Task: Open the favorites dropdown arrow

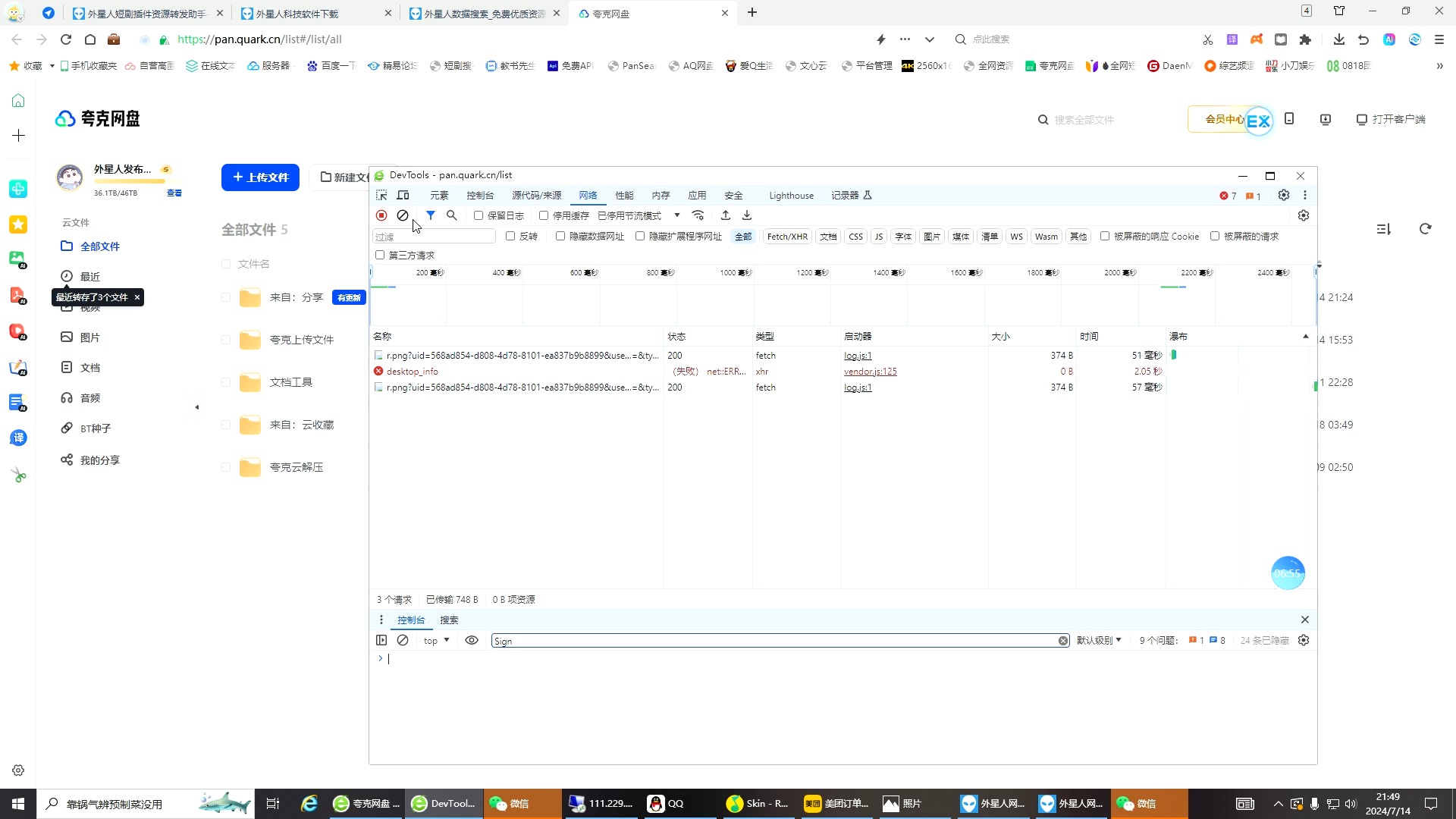Action: (x=52, y=66)
